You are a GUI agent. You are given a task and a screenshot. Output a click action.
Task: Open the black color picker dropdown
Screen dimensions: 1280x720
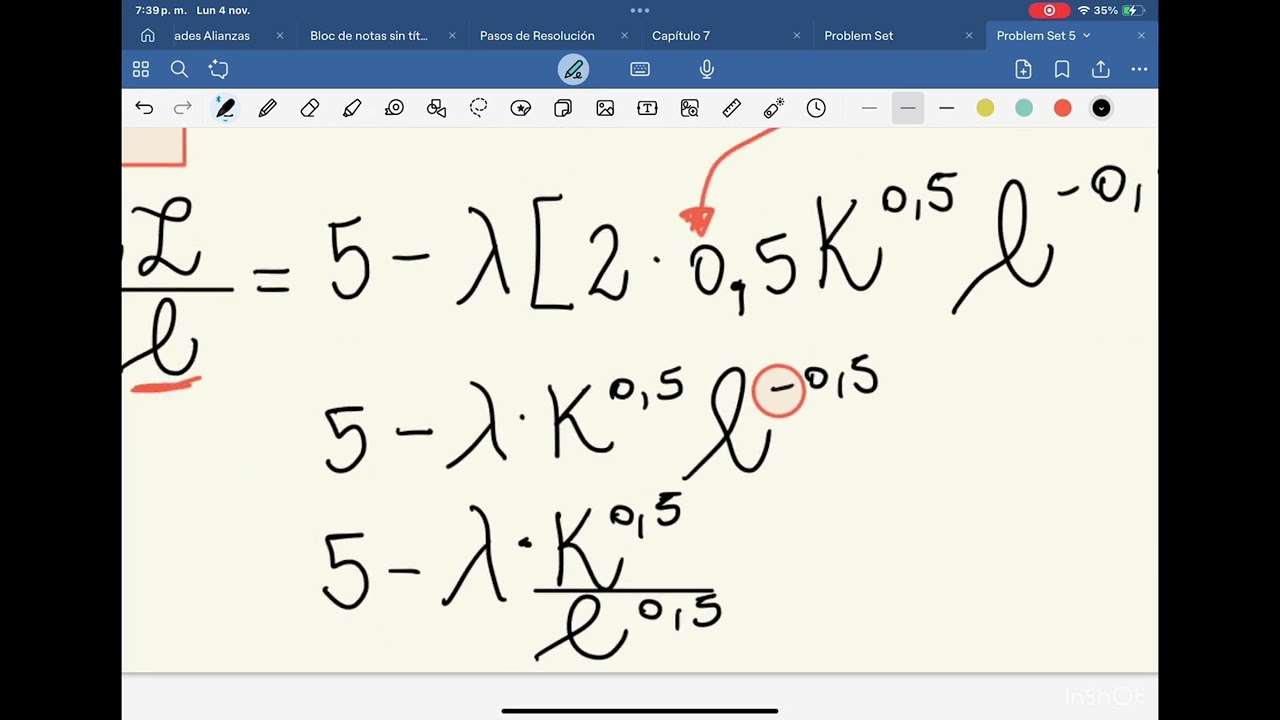(x=1101, y=108)
